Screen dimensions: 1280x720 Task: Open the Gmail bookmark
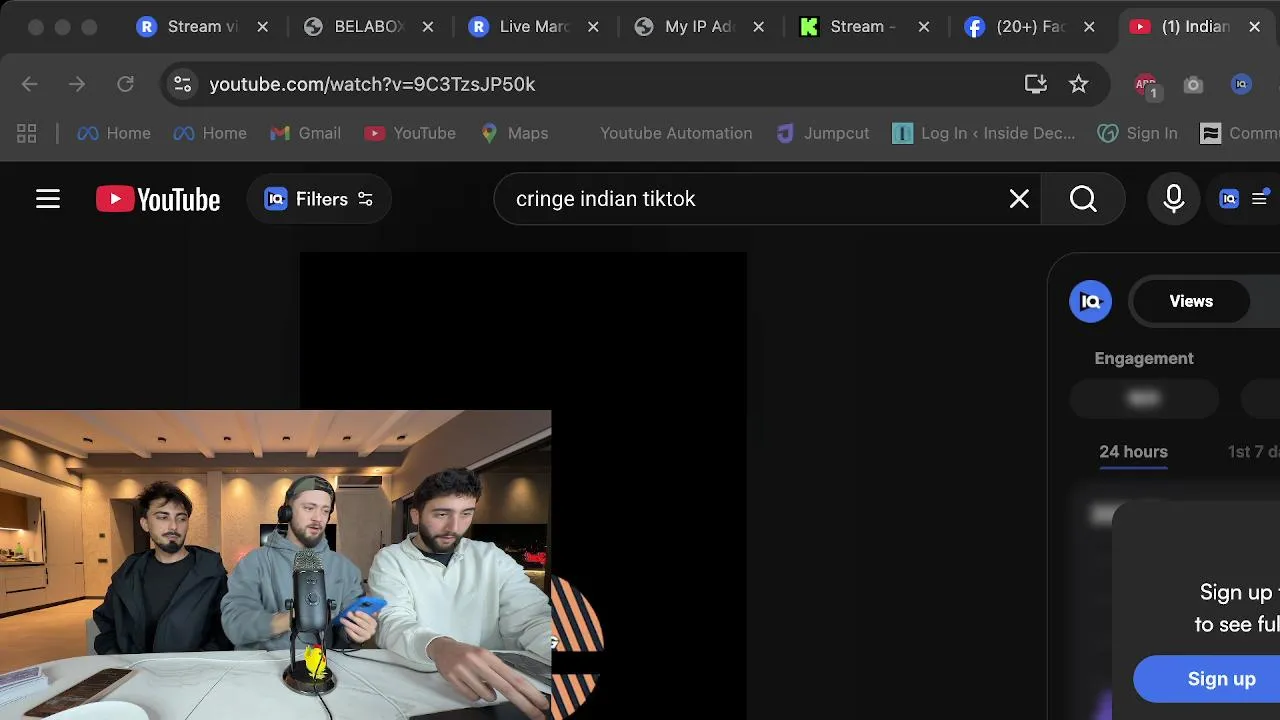[306, 133]
